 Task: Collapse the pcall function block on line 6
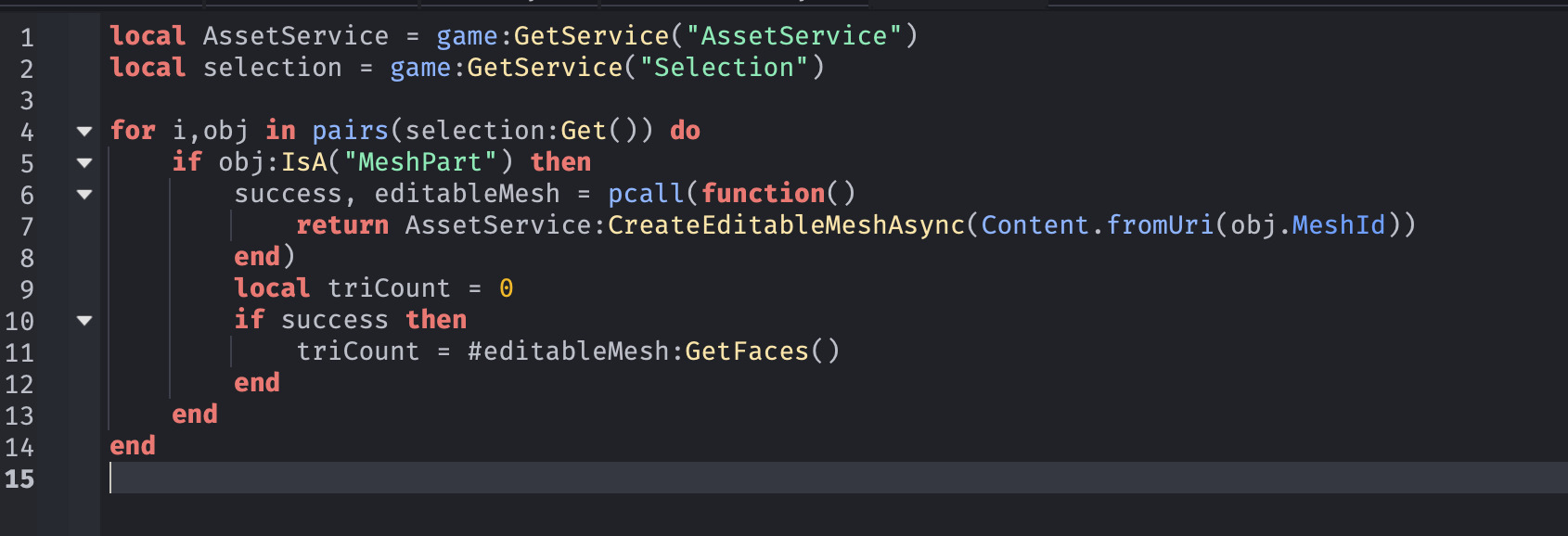(84, 195)
